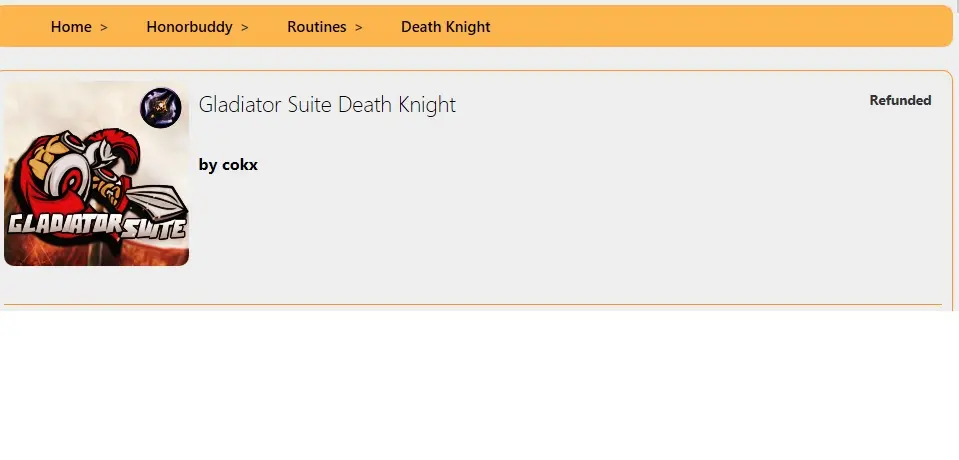
Task: Open the Honorbuddy breadcrumb link
Action: 189,27
